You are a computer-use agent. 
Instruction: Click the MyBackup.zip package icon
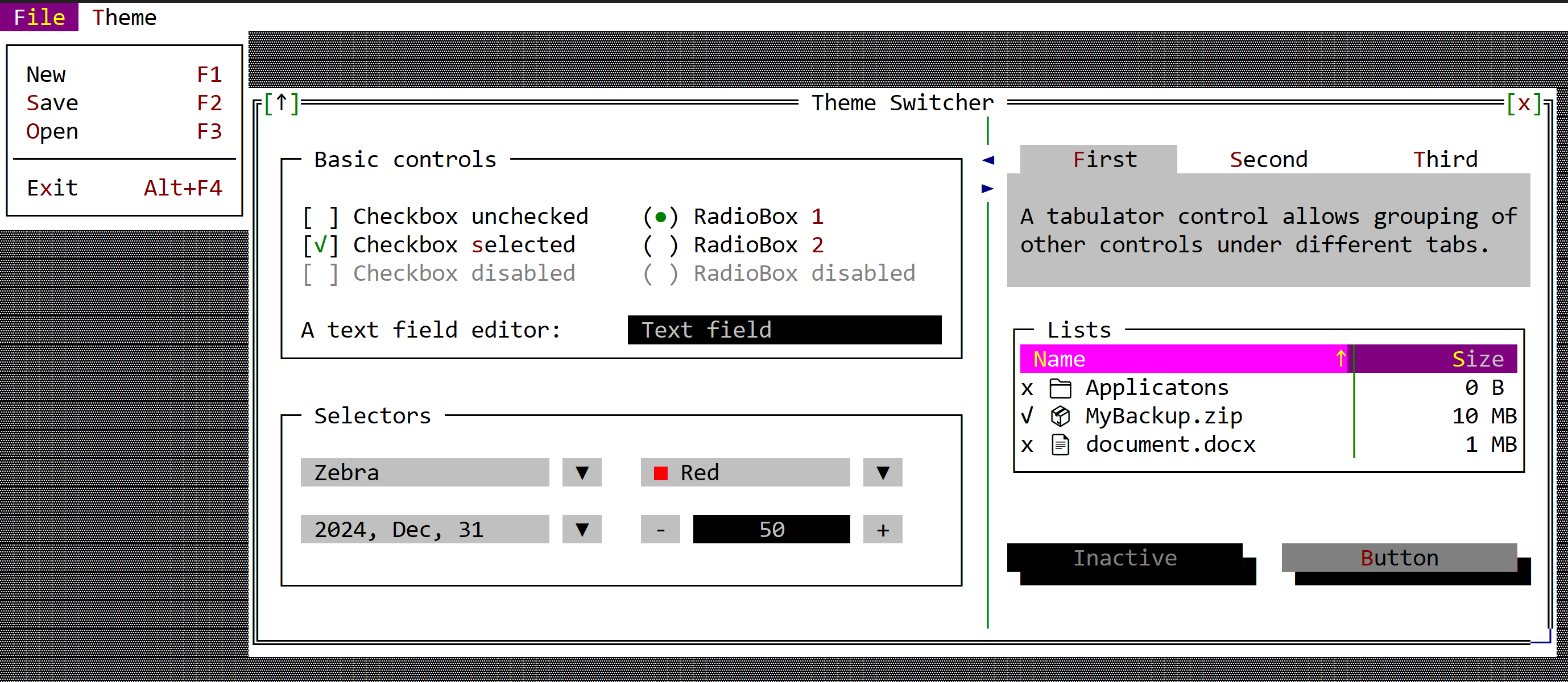coord(1060,416)
